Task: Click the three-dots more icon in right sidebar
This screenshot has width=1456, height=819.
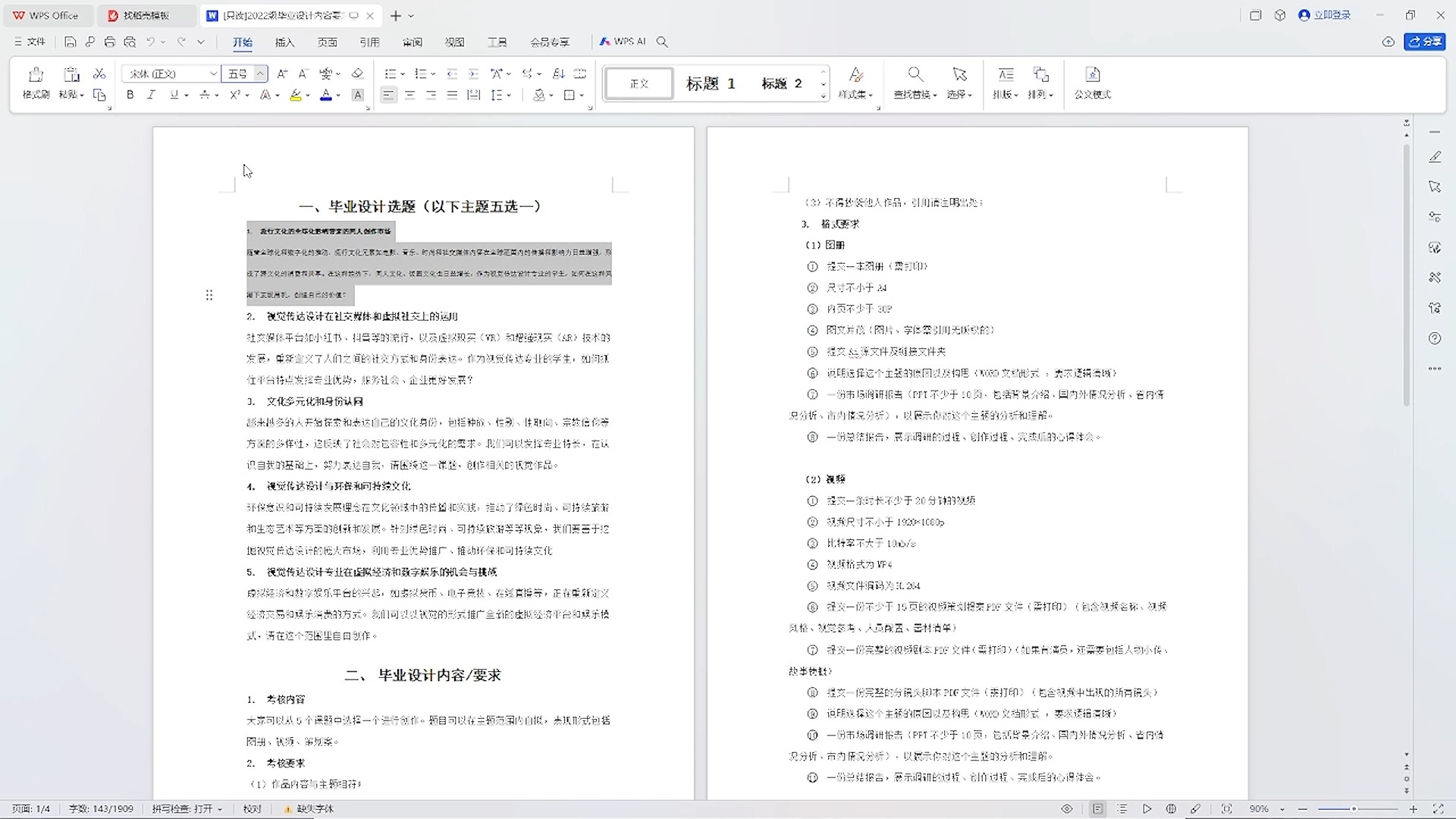Action: click(1435, 369)
